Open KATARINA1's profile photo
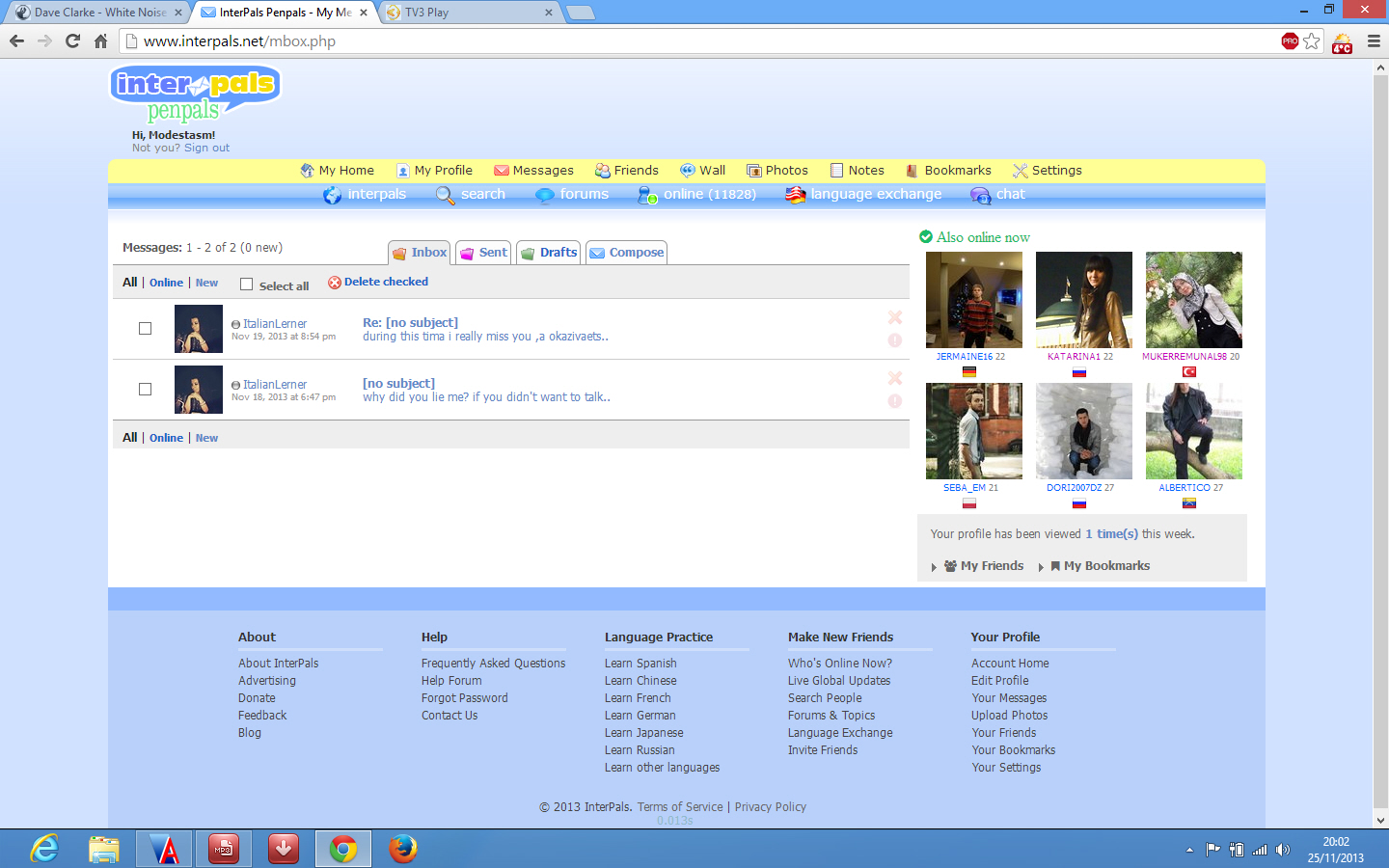 [1084, 300]
